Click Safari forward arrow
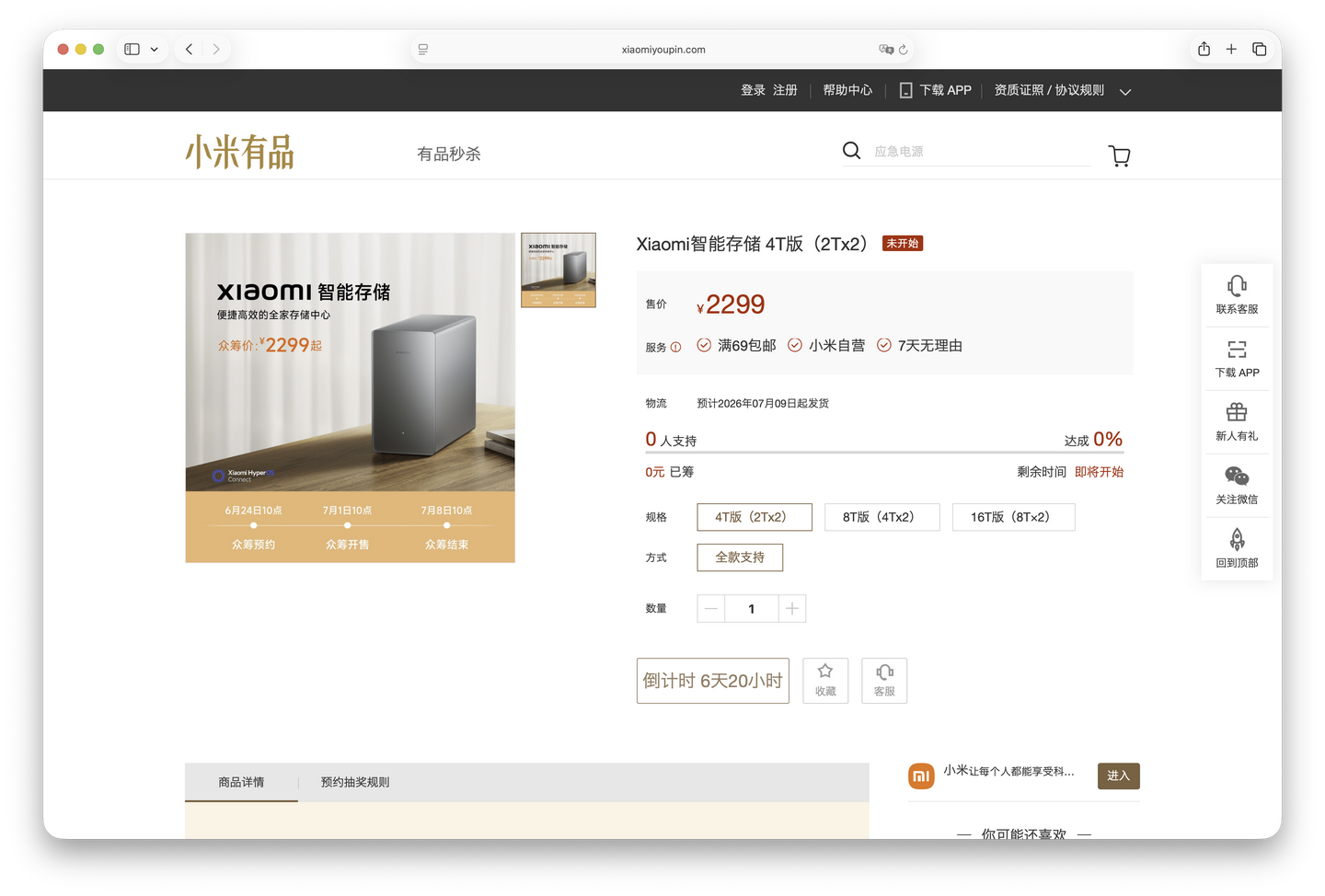The image size is (1325, 896). 216,49
